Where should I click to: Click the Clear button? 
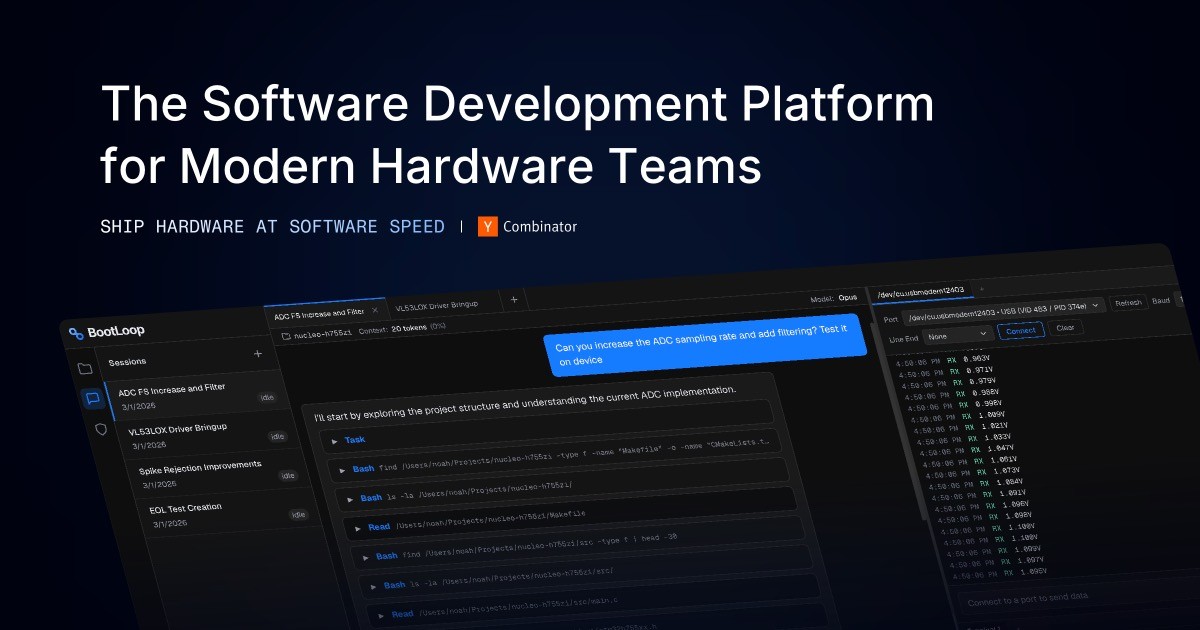1066,328
